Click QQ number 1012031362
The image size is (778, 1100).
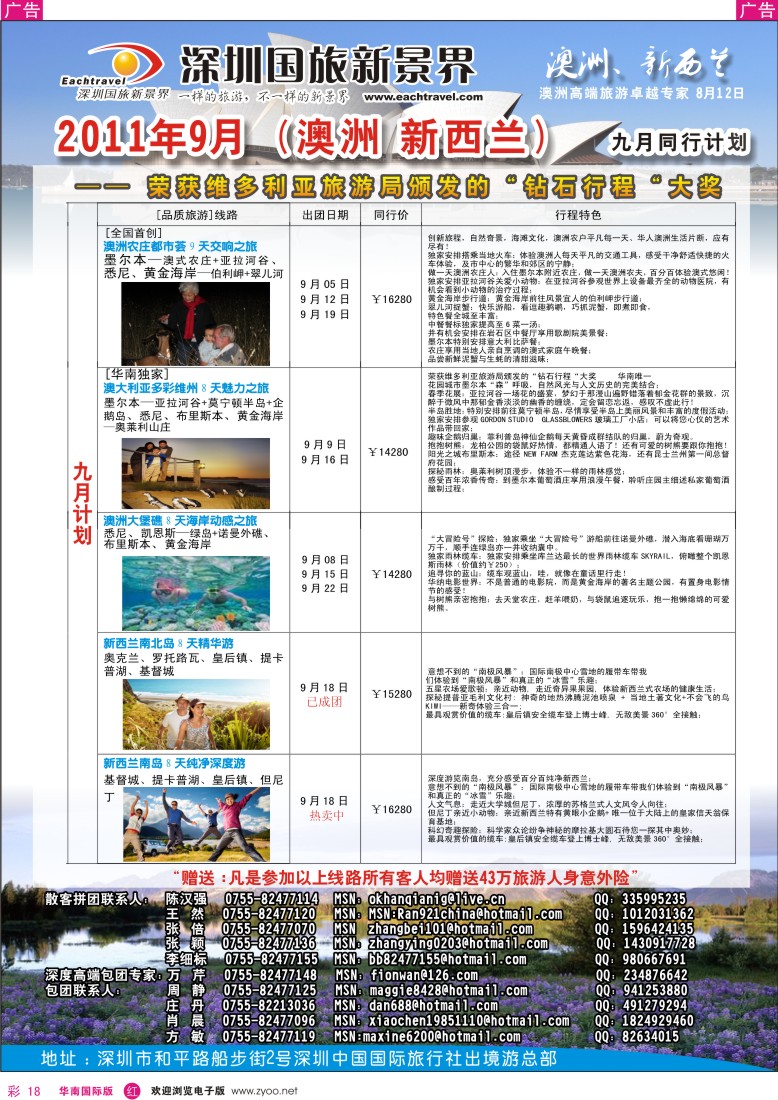coord(658,914)
